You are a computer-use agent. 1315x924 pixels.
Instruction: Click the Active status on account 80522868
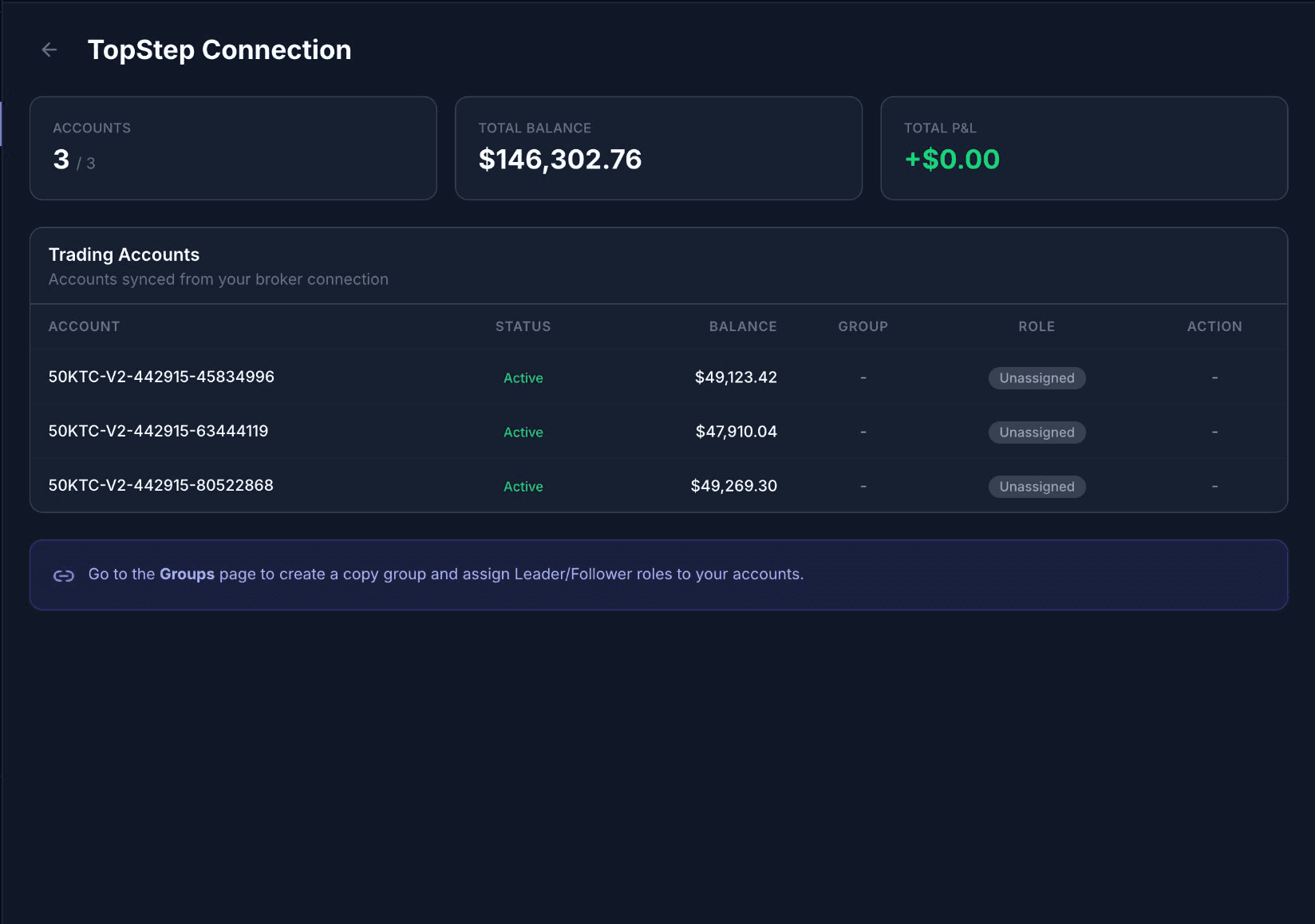[523, 486]
